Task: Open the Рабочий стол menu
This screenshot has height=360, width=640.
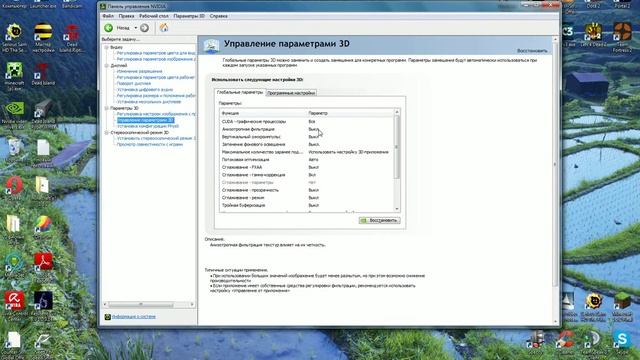Action: pos(153,16)
